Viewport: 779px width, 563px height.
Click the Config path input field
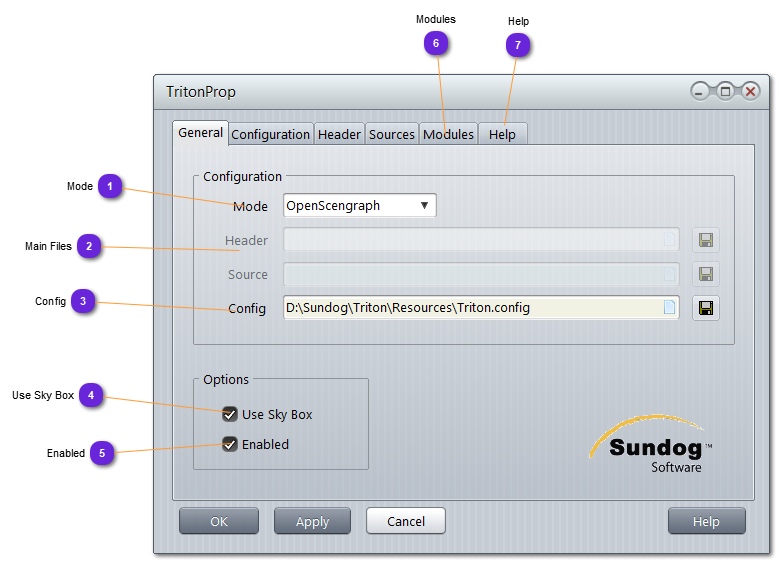coord(470,308)
